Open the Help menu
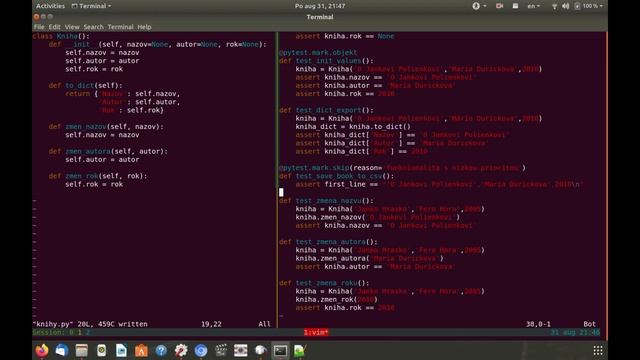The width and height of the screenshot is (640, 360). point(144,27)
